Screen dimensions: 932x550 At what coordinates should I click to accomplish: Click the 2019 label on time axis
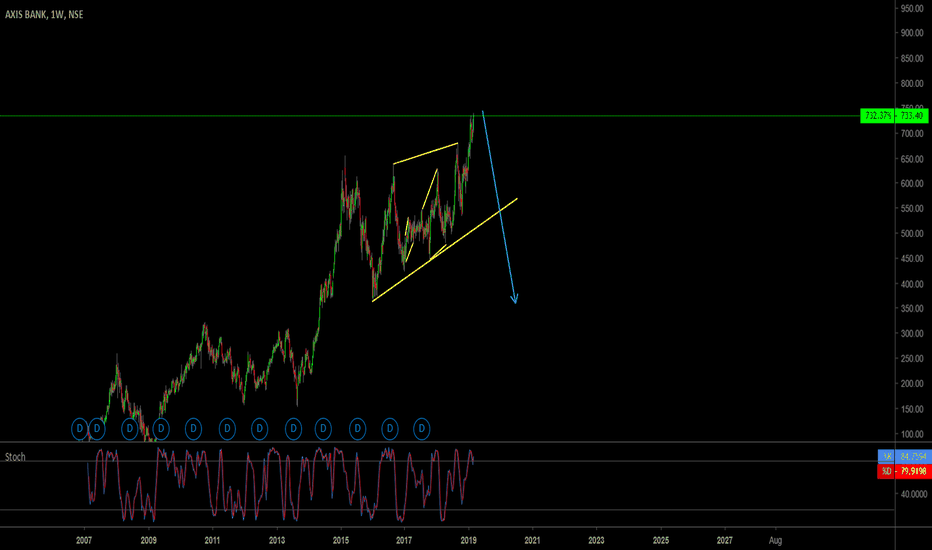468,540
